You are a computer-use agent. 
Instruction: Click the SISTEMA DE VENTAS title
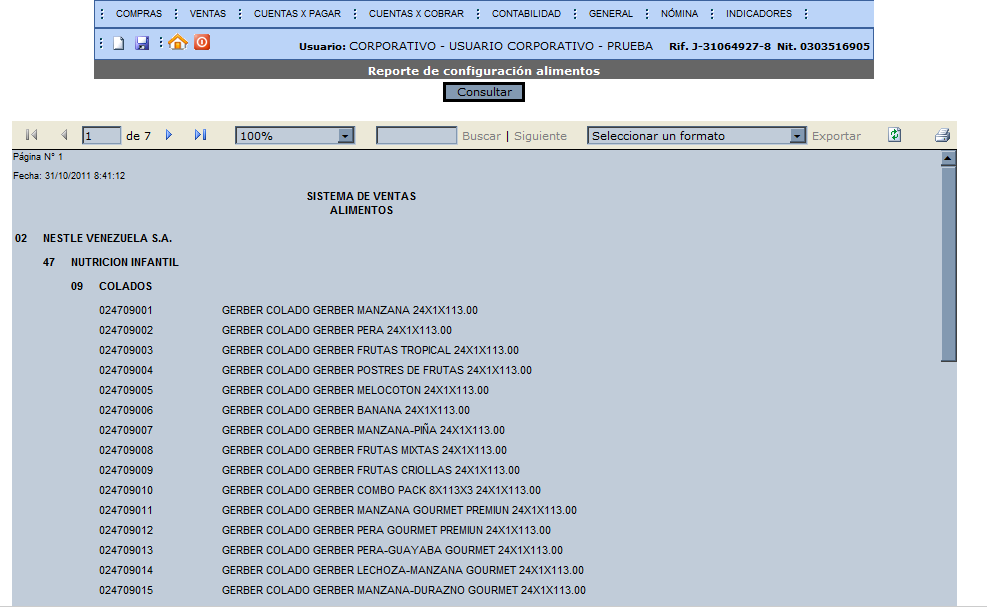click(361, 196)
